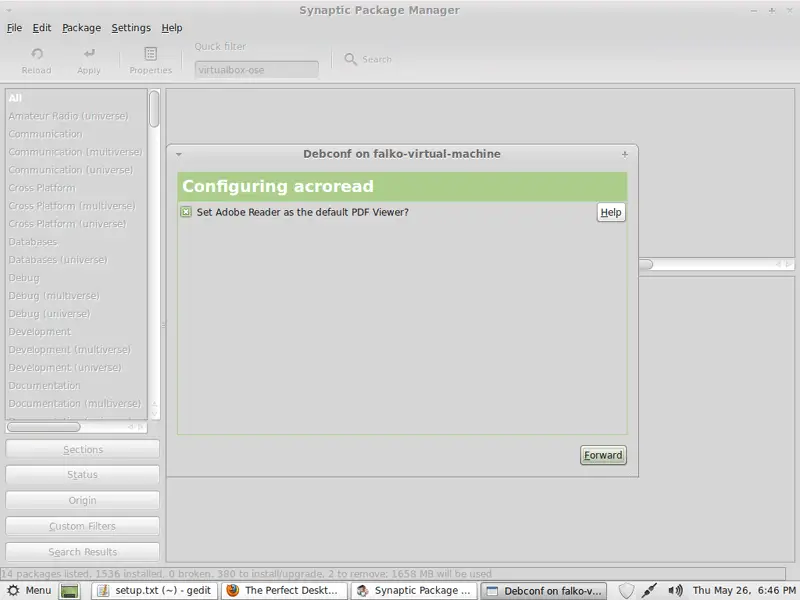The width and height of the screenshot is (800, 600).
Task: Click the status bar packages listed text
Action: click(x=246, y=573)
